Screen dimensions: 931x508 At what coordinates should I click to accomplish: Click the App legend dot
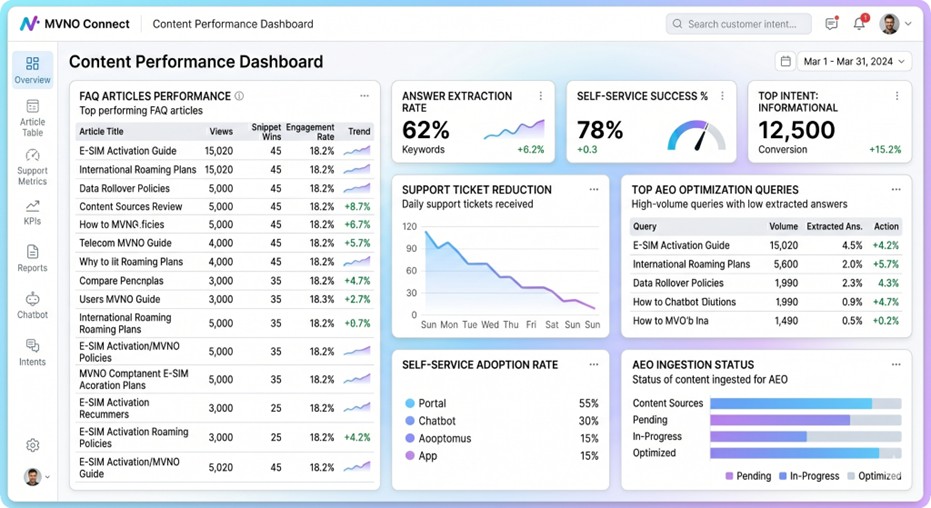410,456
